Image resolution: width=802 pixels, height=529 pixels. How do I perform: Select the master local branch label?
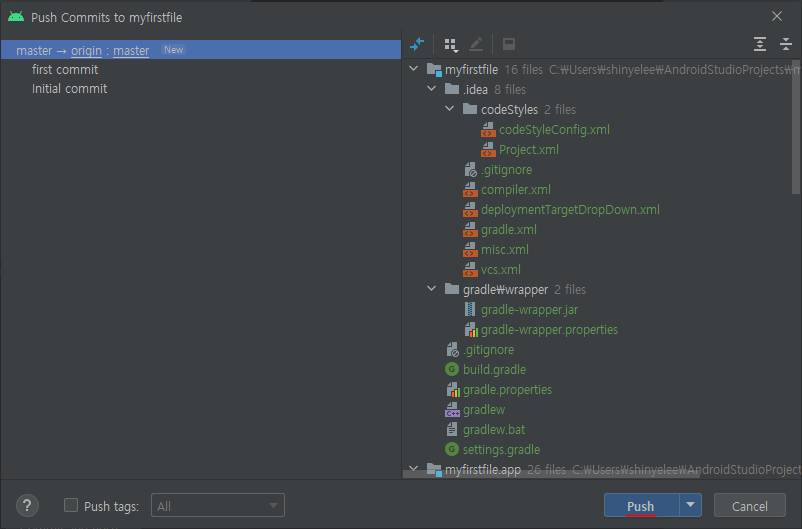click(34, 51)
